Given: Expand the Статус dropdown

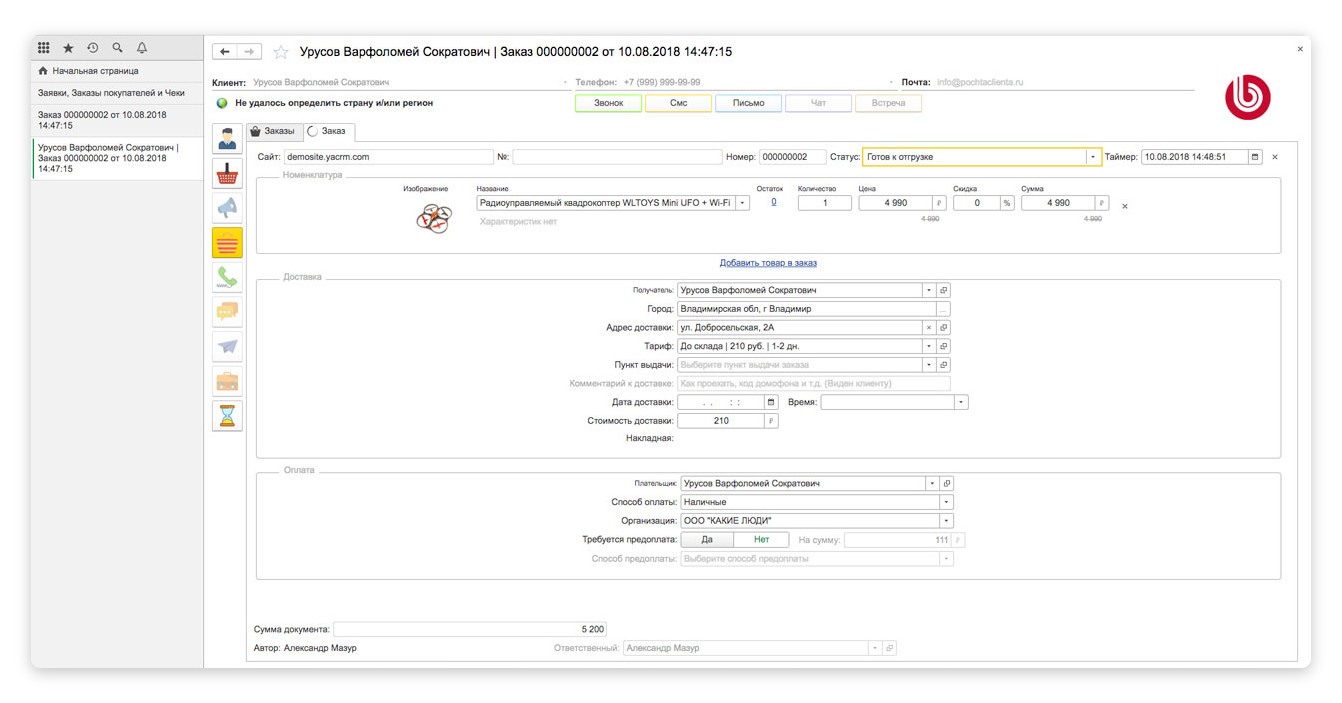Looking at the screenshot, I should click(x=1092, y=157).
